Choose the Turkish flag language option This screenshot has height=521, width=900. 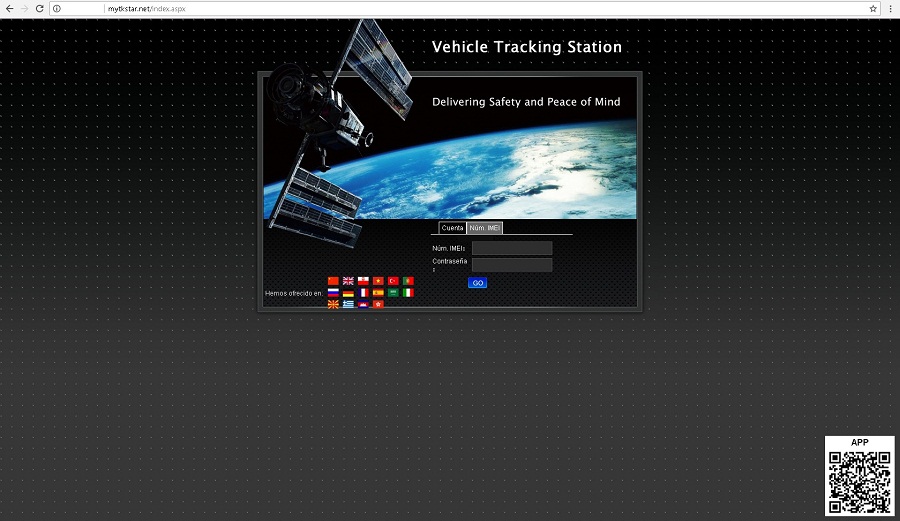(393, 281)
